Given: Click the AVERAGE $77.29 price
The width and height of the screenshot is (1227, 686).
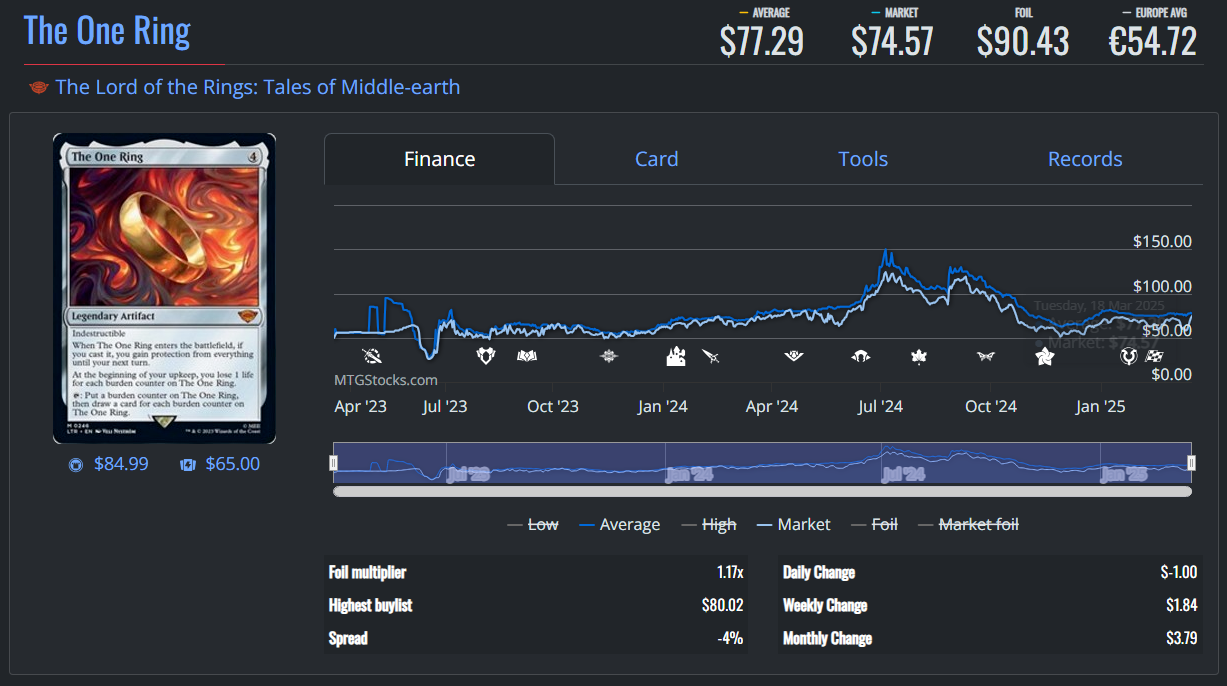Looking at the screenshot, I should click(x=762, y=40).
